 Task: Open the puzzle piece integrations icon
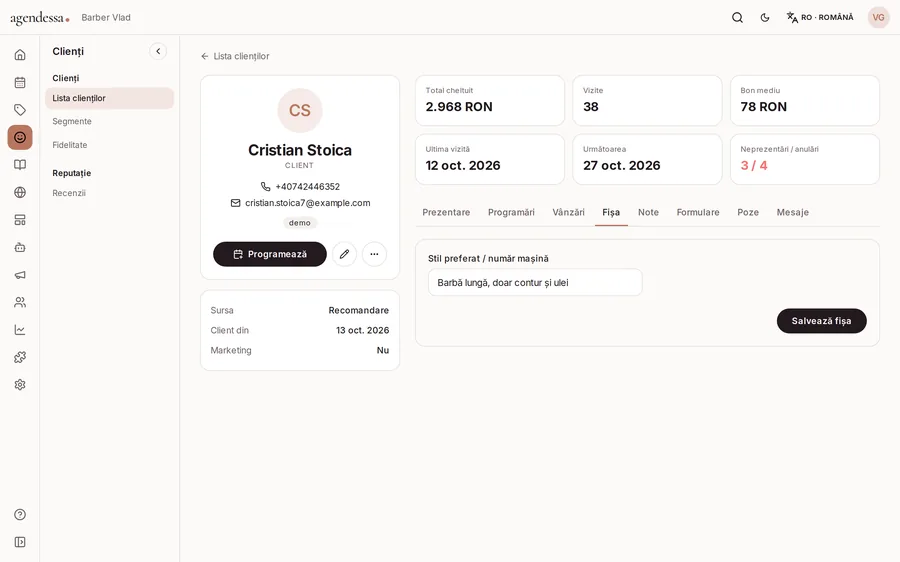point(20,357)
